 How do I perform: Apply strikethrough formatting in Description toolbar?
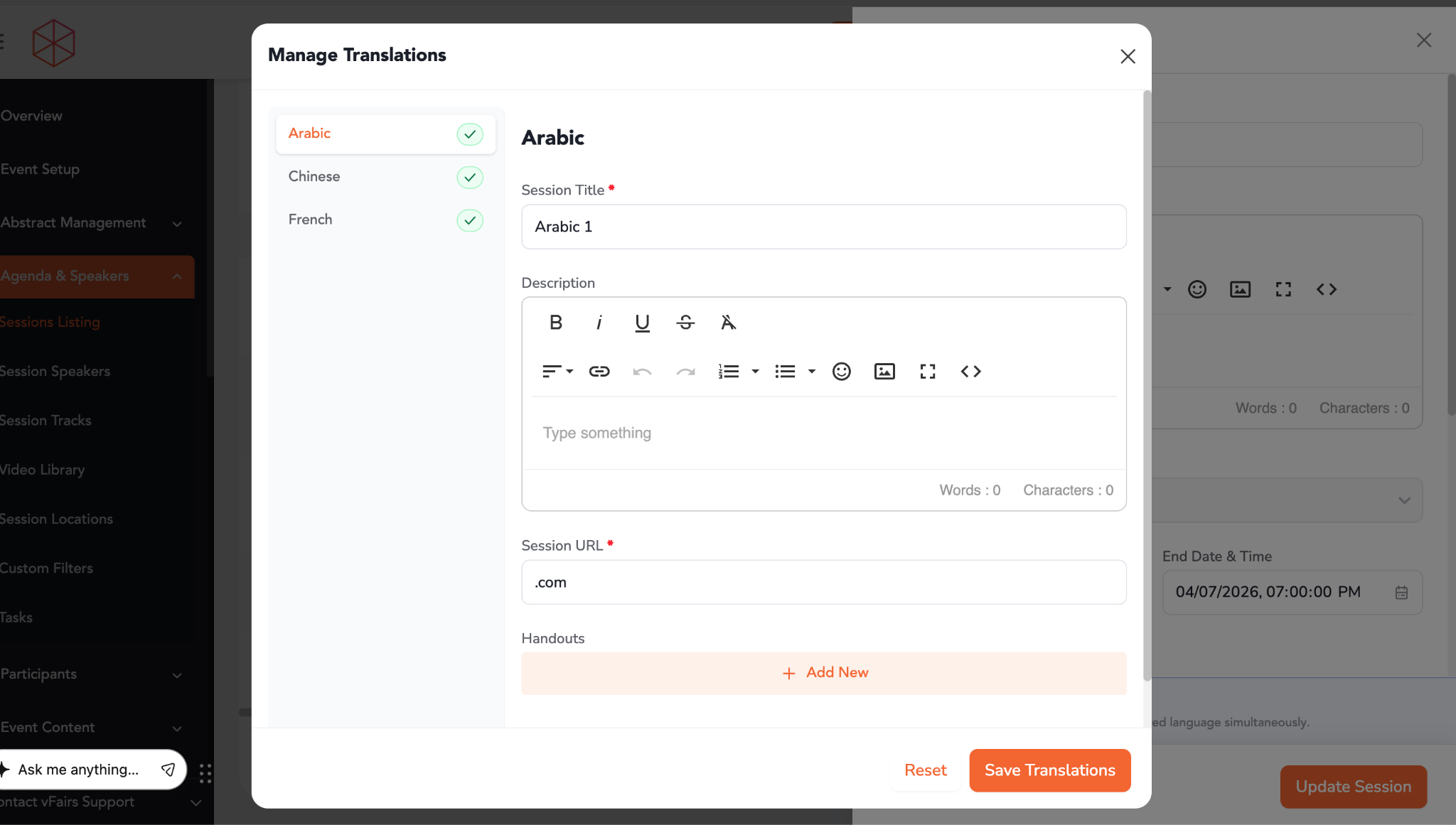pyautogui.click(x=685, y=323)
